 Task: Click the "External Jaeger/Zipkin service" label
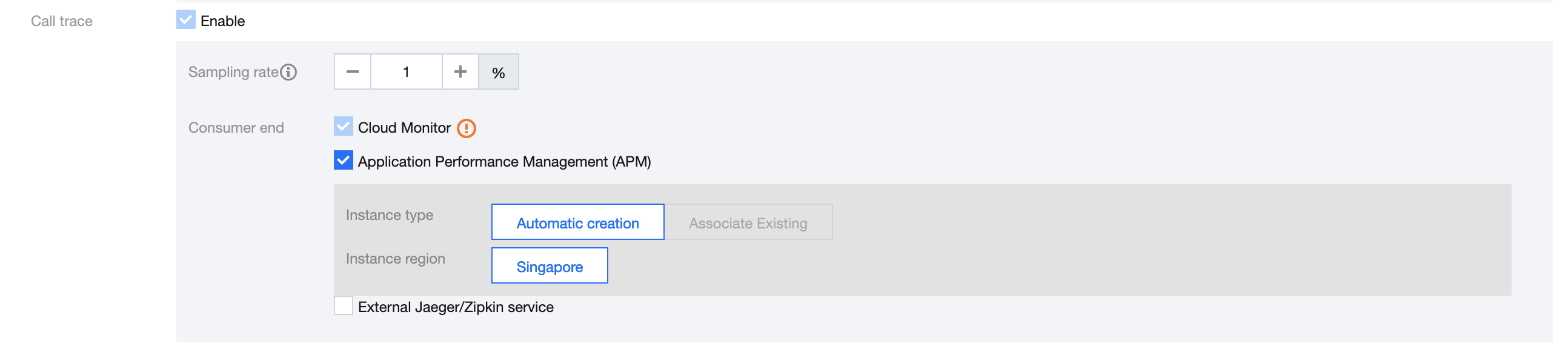[456, 308]
